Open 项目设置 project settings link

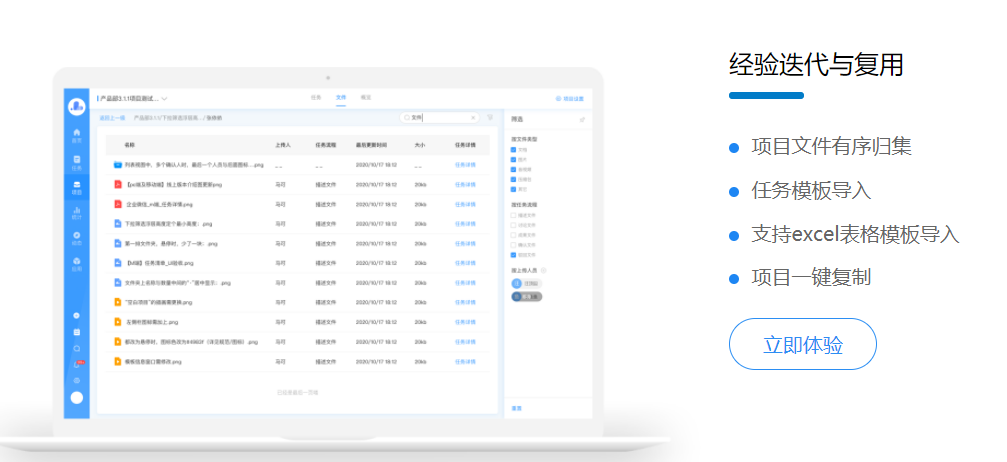coord(570,99)
